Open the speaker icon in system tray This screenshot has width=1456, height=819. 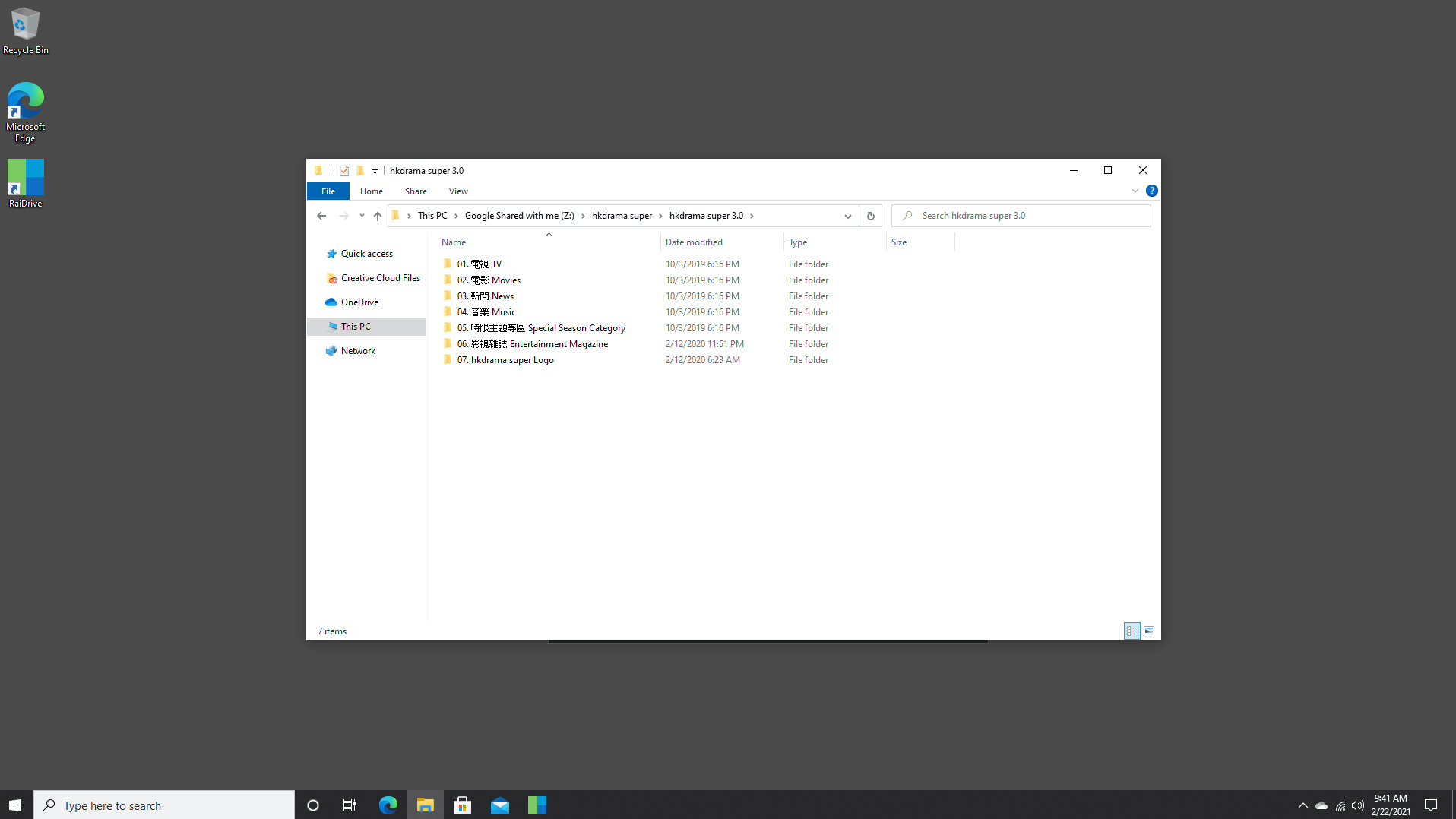click(x=1359, y=805)
